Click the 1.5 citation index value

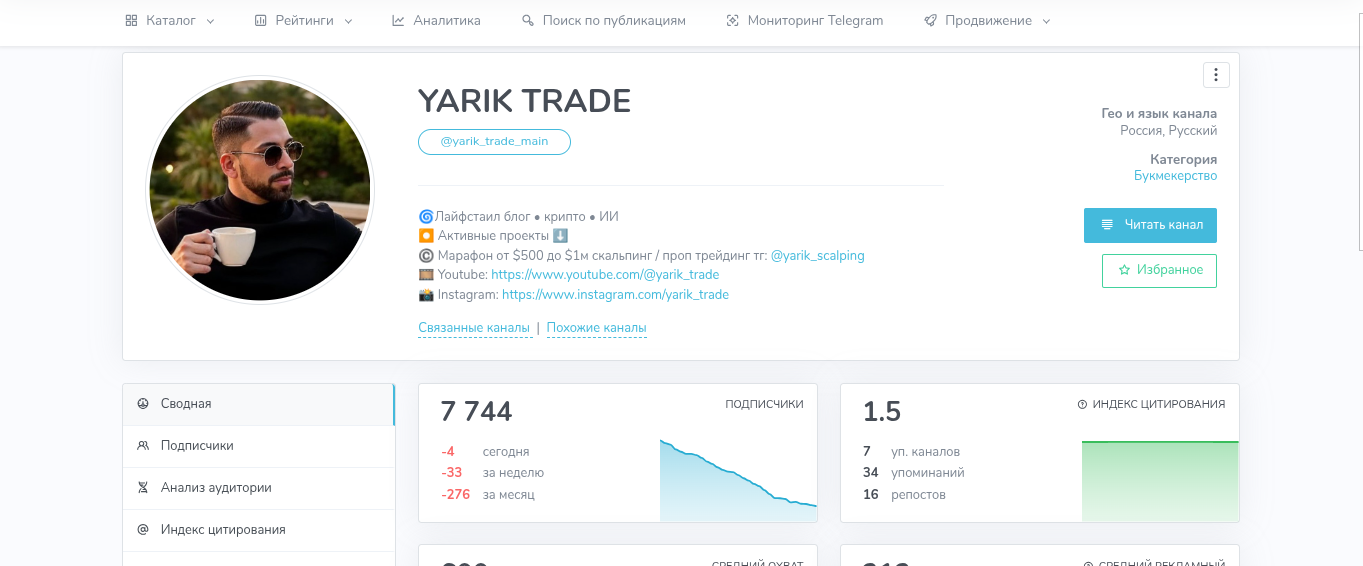pos(882,411)
